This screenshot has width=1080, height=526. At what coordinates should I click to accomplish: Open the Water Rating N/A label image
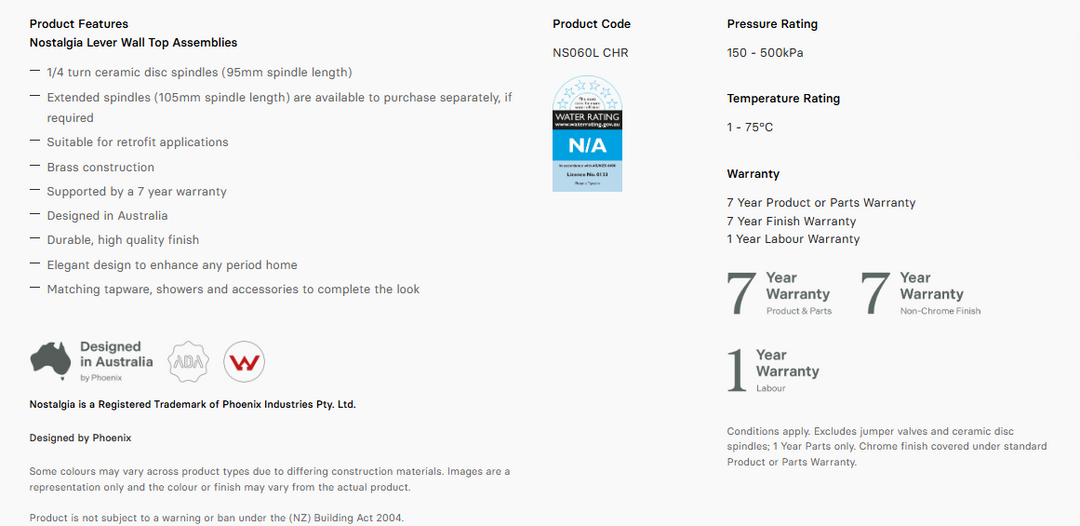[587, 134]
